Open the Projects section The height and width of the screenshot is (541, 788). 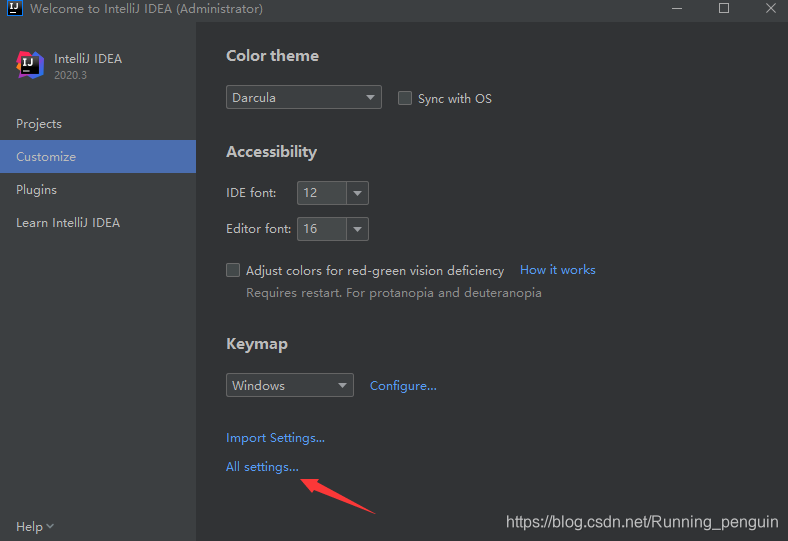(x=98, y=124)
